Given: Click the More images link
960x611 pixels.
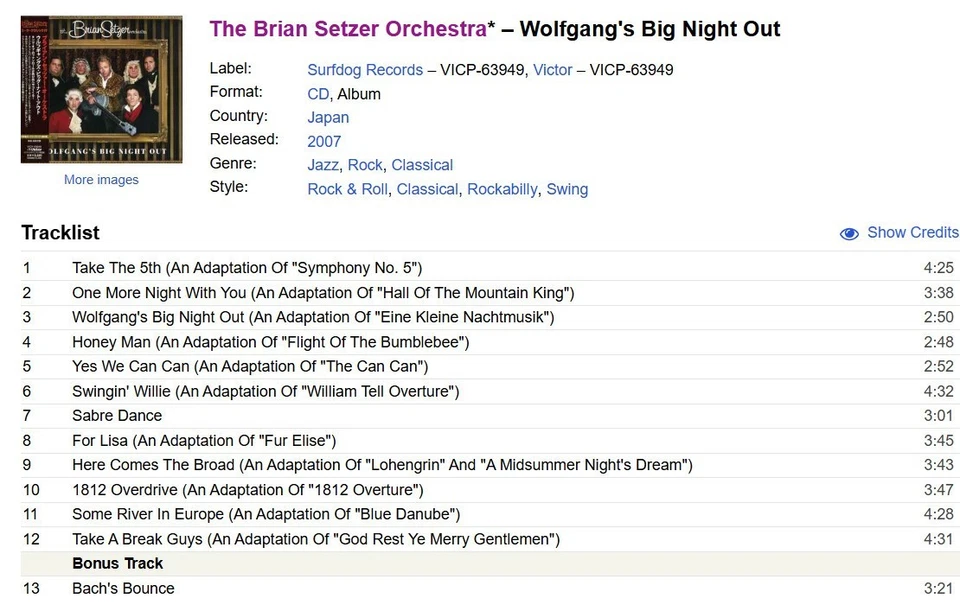Looking at the screenshot, I should 100,179.
